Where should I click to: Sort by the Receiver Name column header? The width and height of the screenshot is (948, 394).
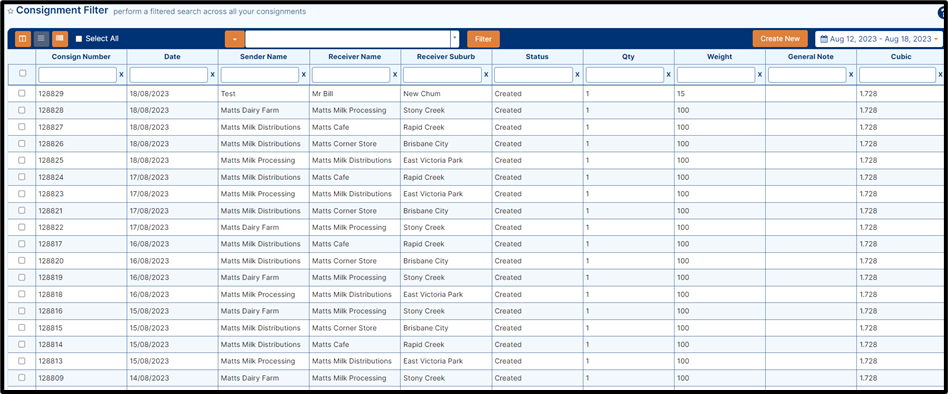pos(355,57)
